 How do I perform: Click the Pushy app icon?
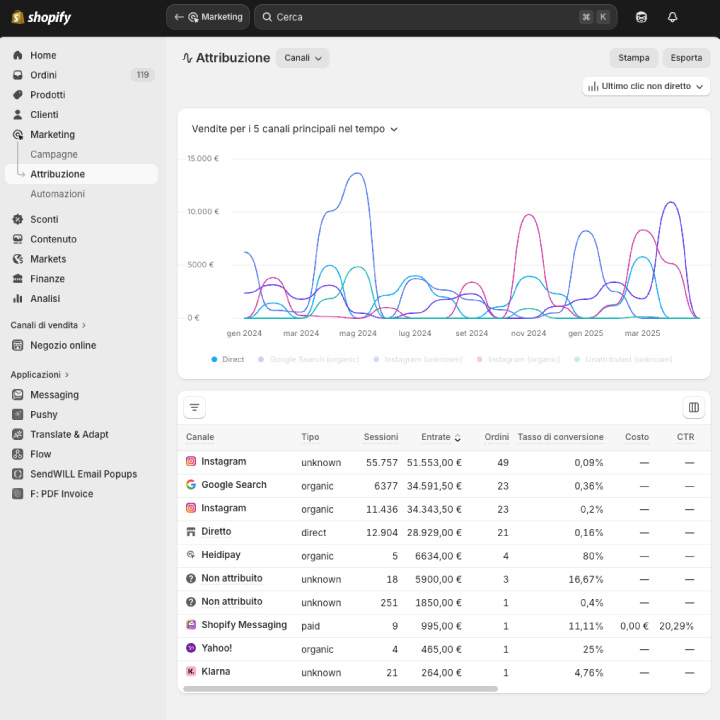pos(18,414)
